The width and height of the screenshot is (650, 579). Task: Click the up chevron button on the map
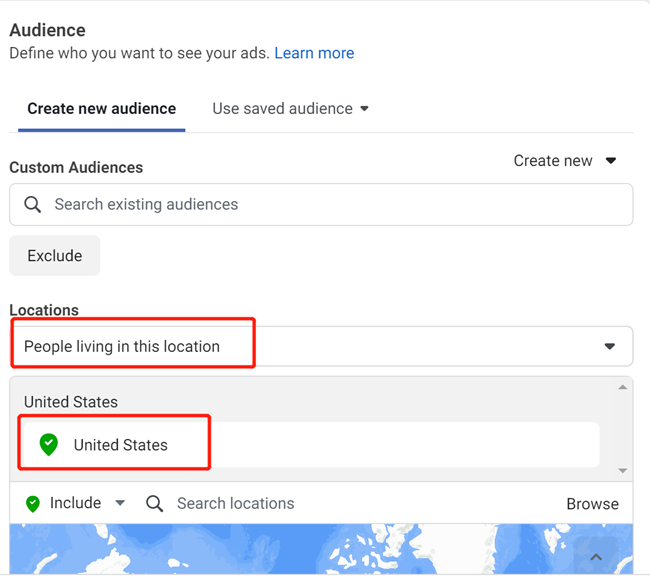click(x=596, y=557)
